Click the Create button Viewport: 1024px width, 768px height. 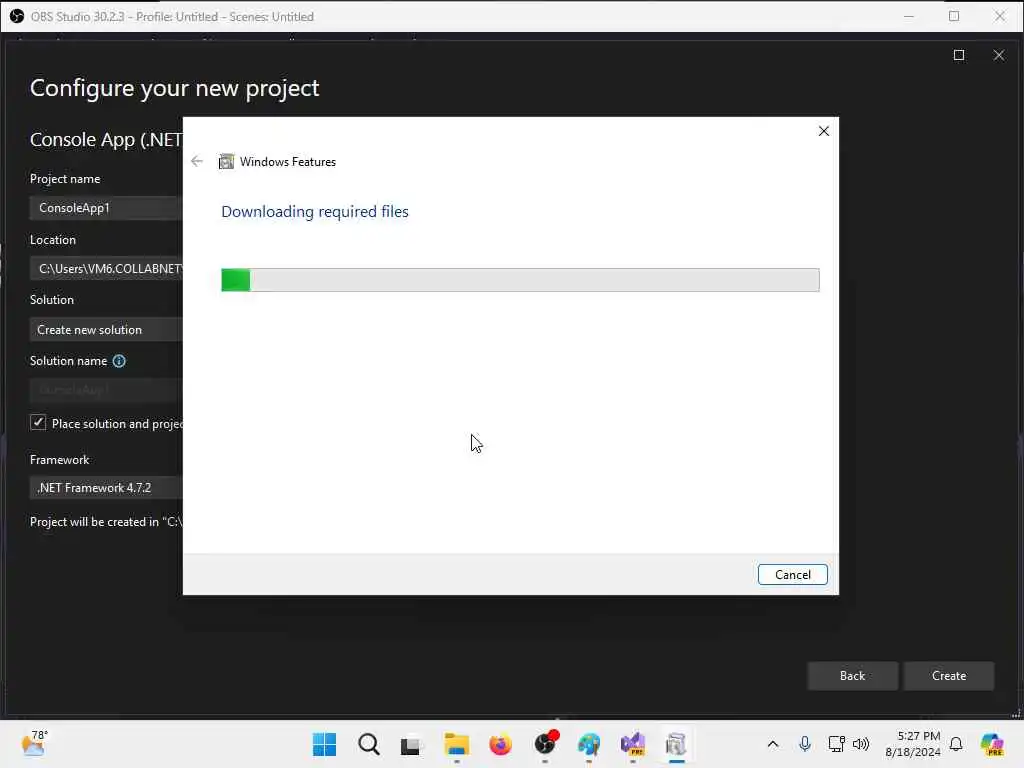click(949, 676)
